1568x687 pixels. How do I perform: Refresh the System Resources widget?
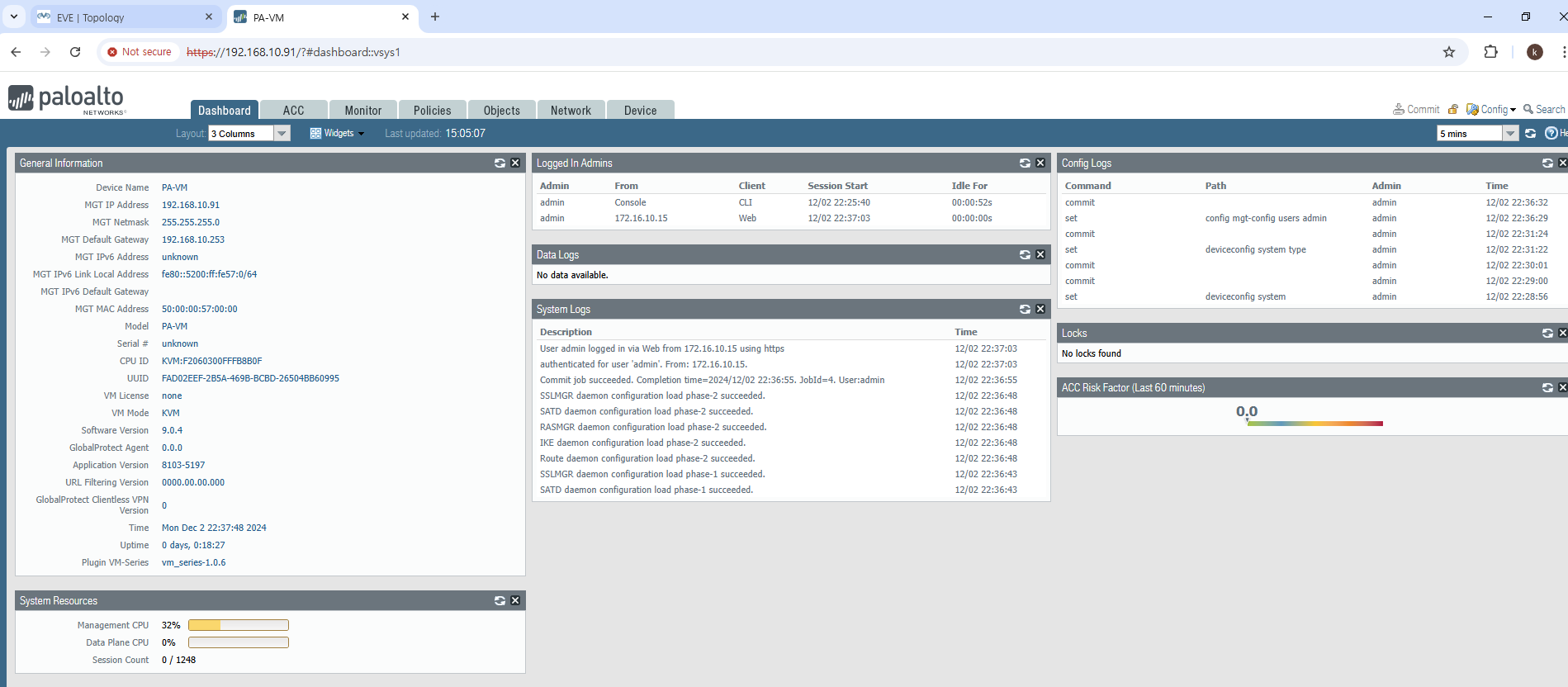point(500,601)
